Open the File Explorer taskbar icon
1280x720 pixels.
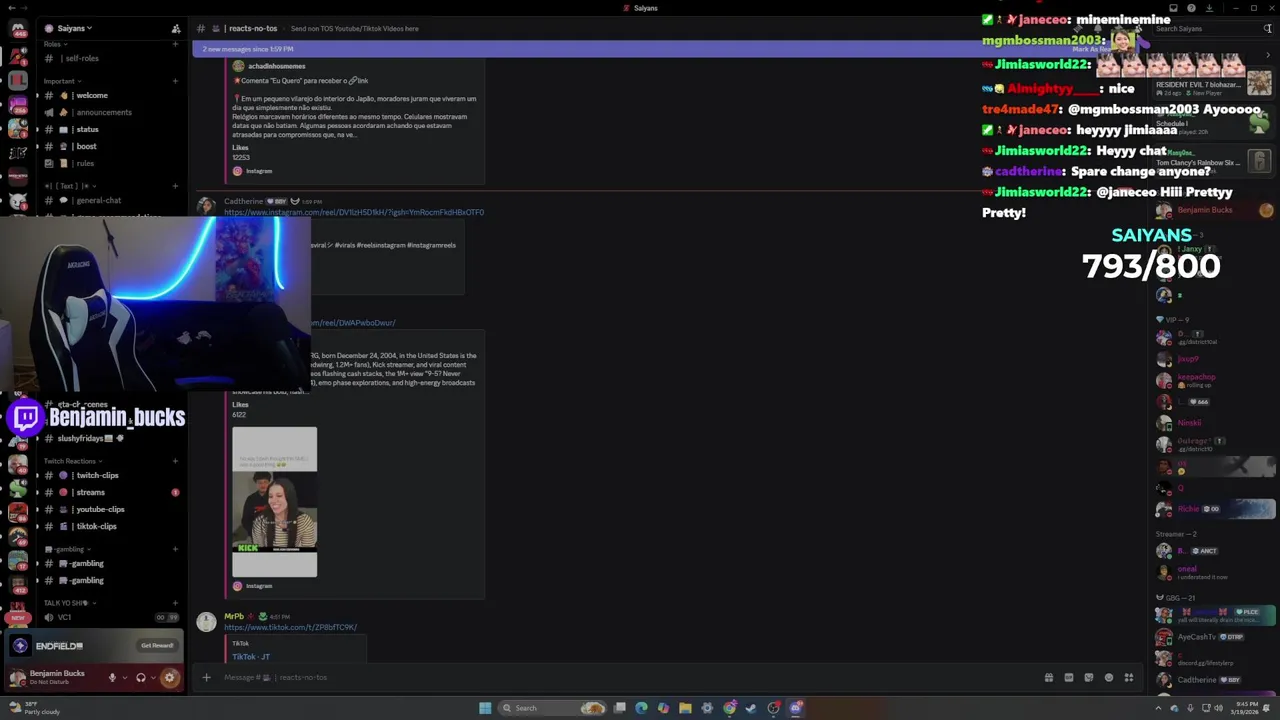pos(685,708)
